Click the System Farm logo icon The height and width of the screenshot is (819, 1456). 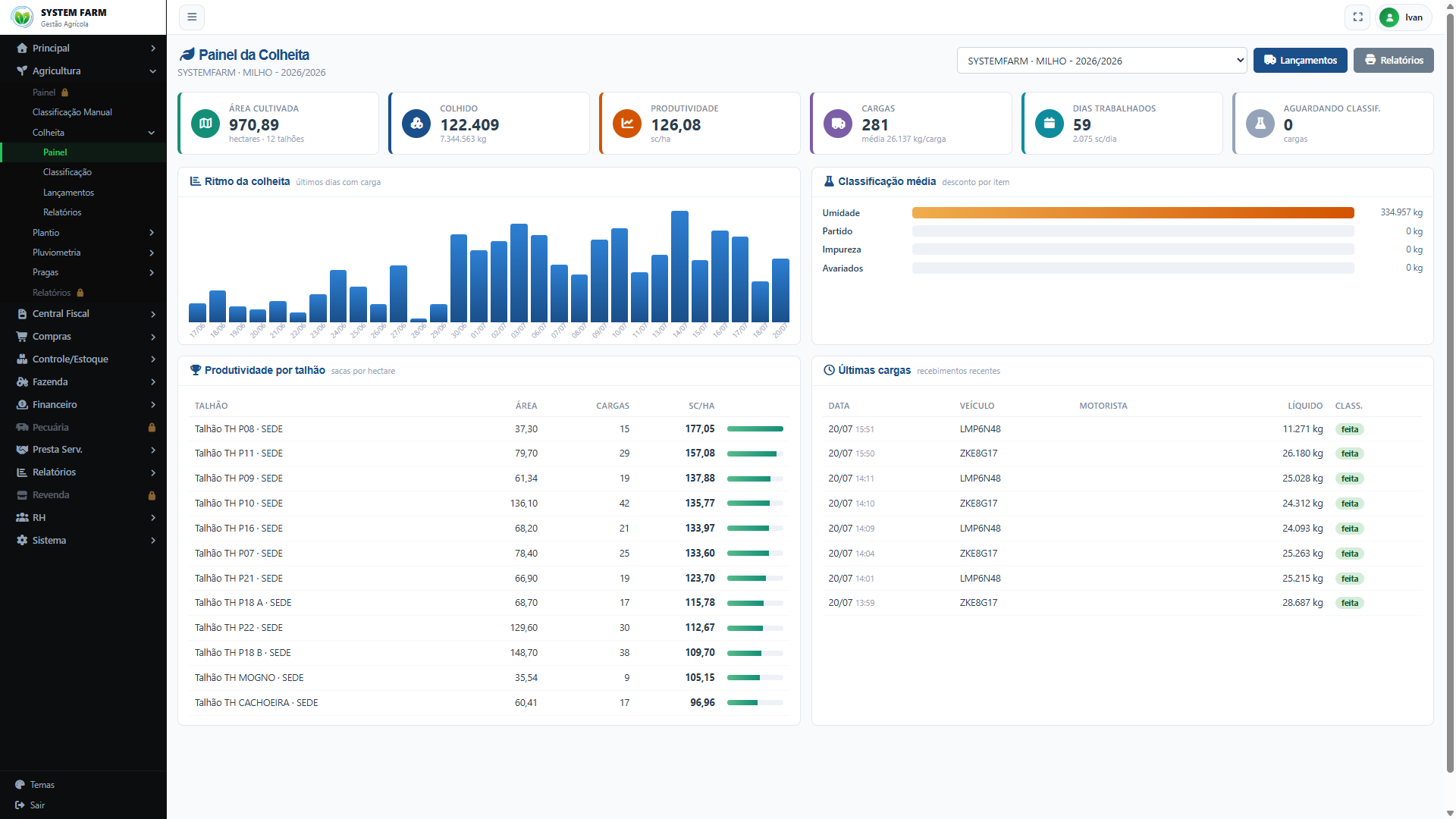(22, 17)
